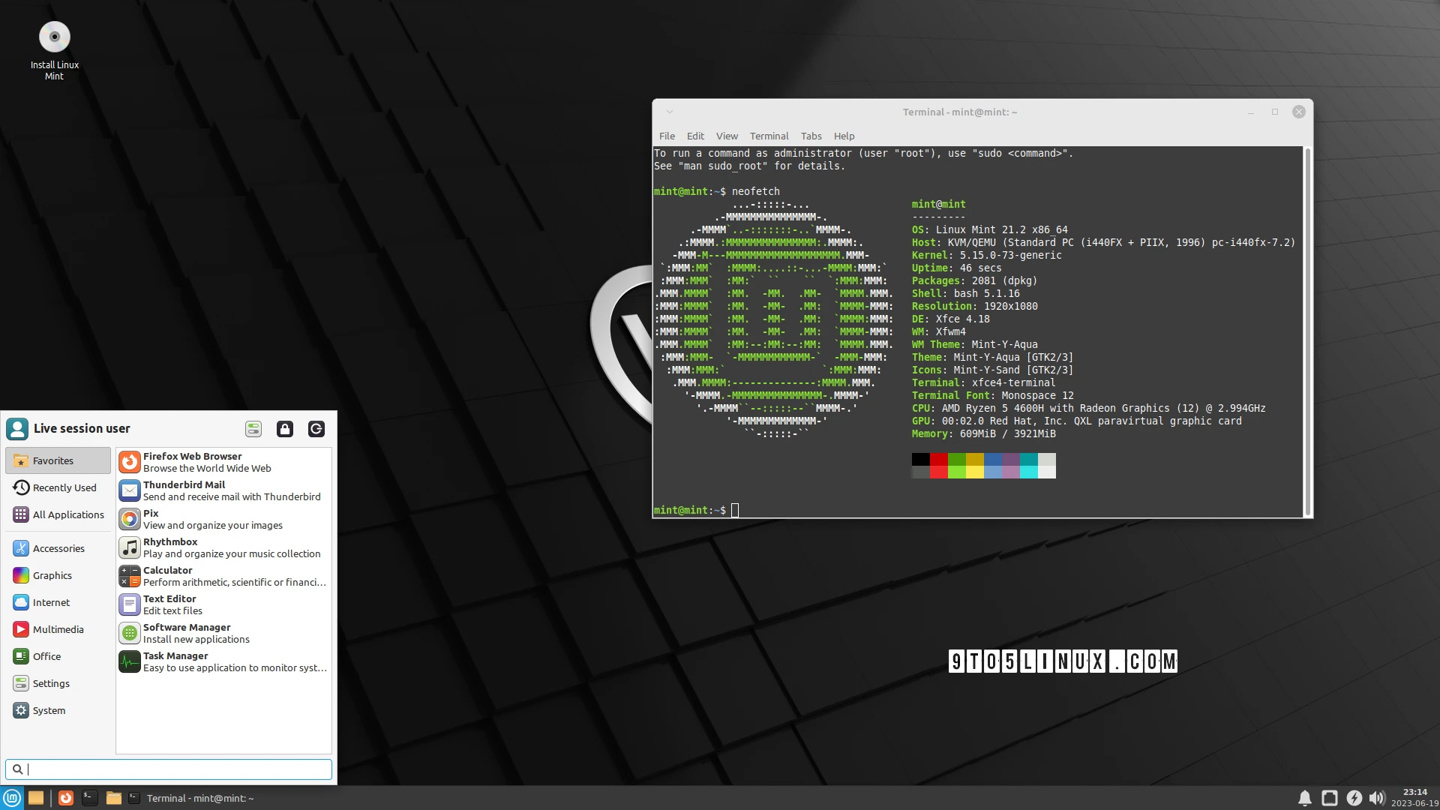1440x810 pixels.
Task: Open the terminal Help menu
Action: pyautogui.click(x=844, y=136)
